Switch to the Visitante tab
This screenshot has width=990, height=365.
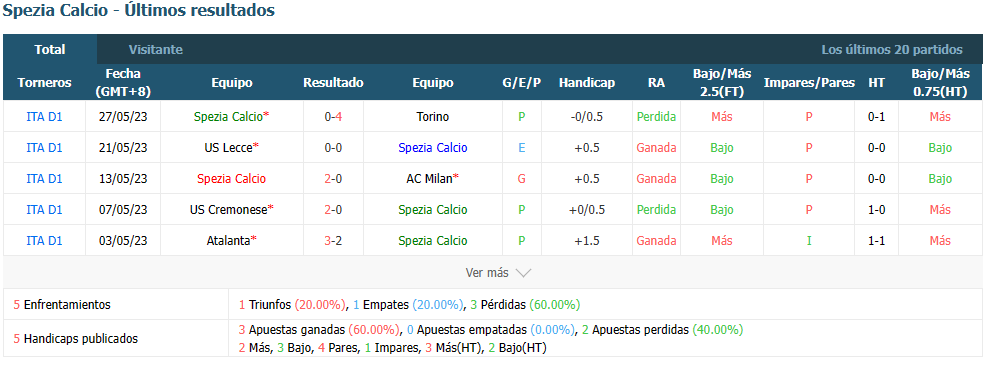click(155, 49)
